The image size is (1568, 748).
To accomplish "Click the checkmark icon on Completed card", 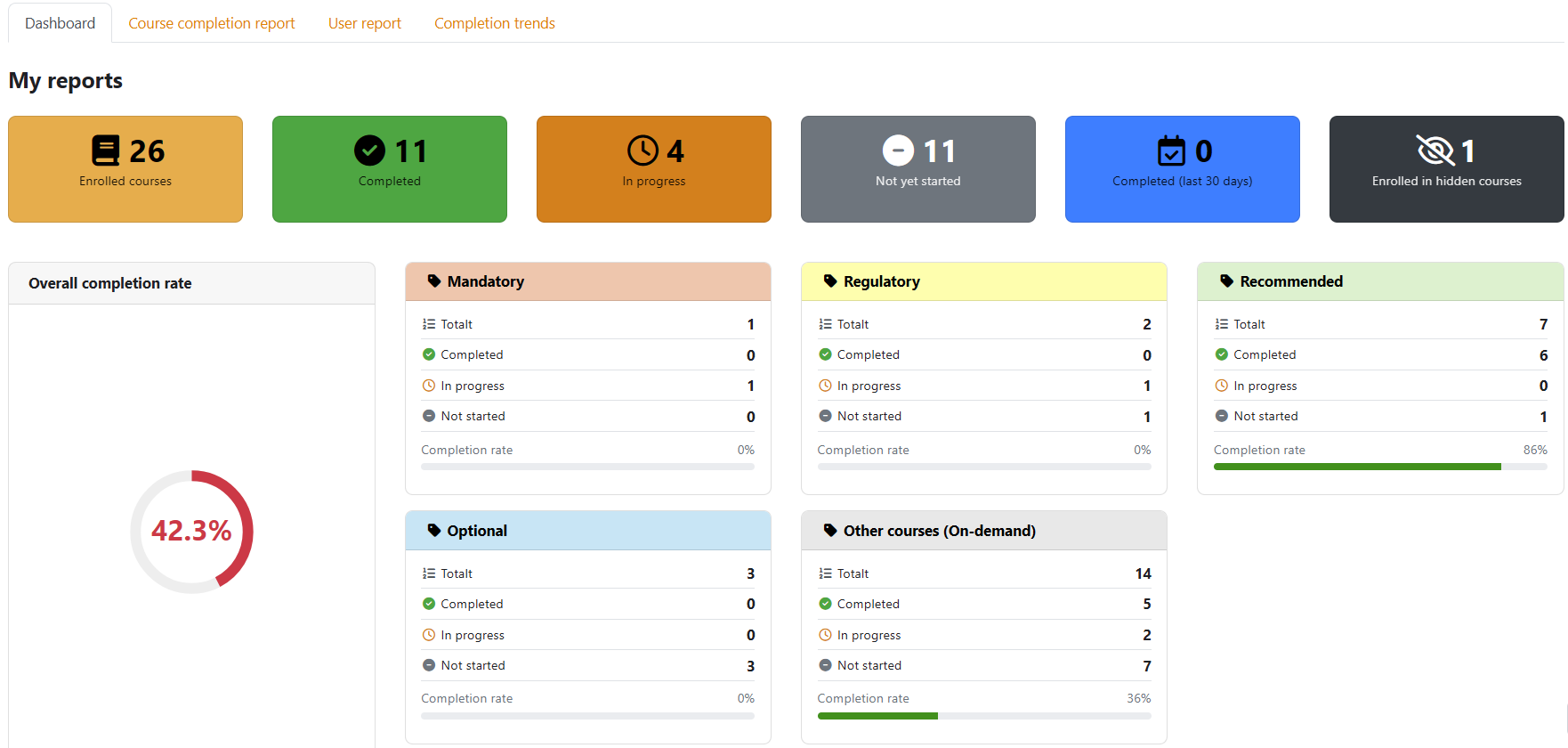I will 369,150.
